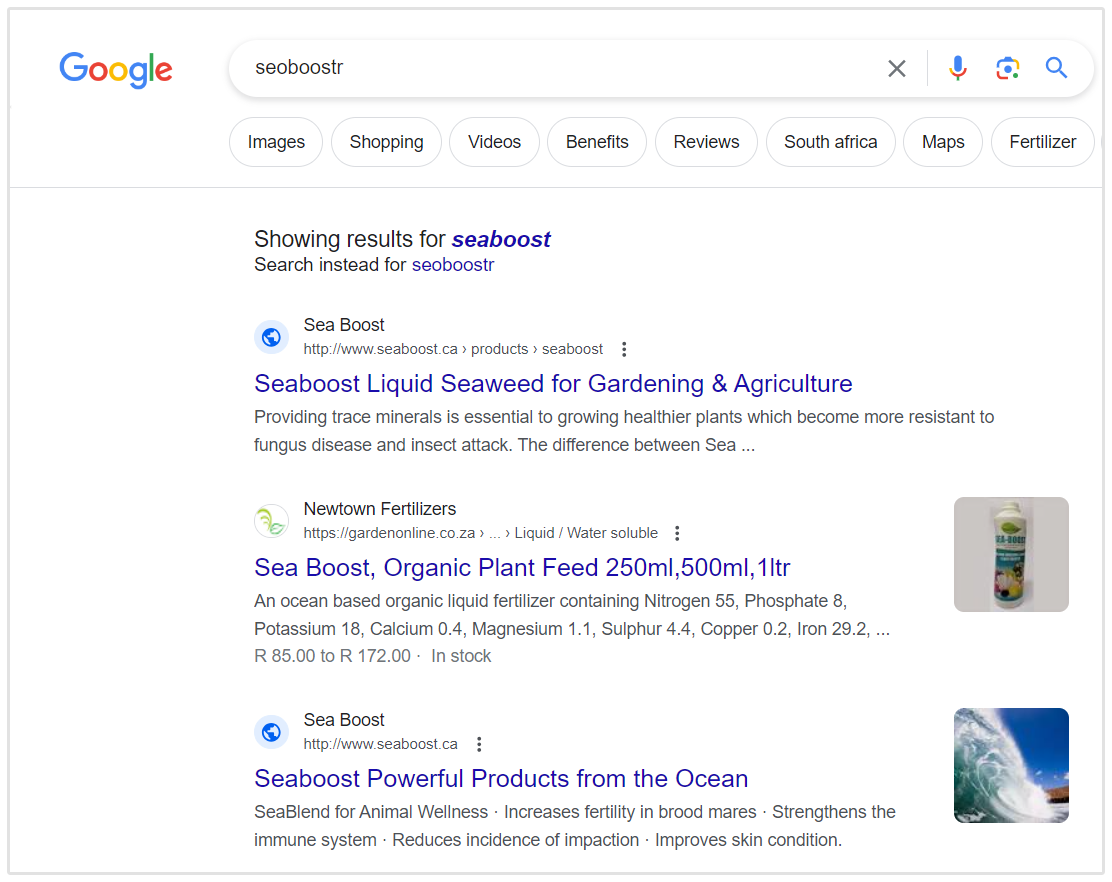Start a voice search with microphone
This screenshot has height=882, width=1112.
[x=958, y=68]
